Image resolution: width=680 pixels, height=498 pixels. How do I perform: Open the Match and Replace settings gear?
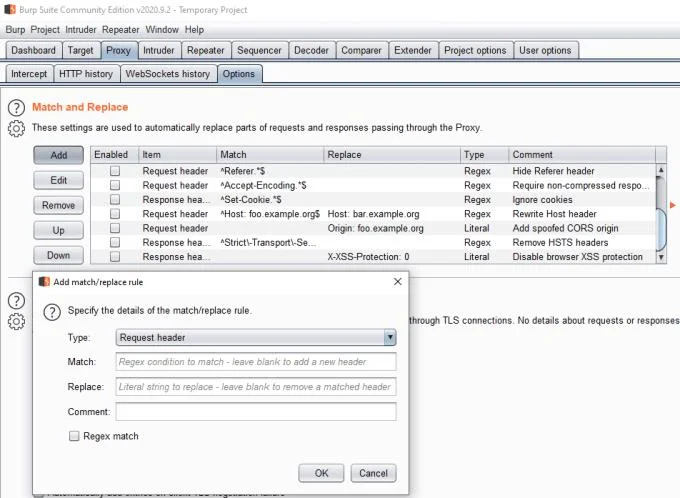click(x=16, y=128)
